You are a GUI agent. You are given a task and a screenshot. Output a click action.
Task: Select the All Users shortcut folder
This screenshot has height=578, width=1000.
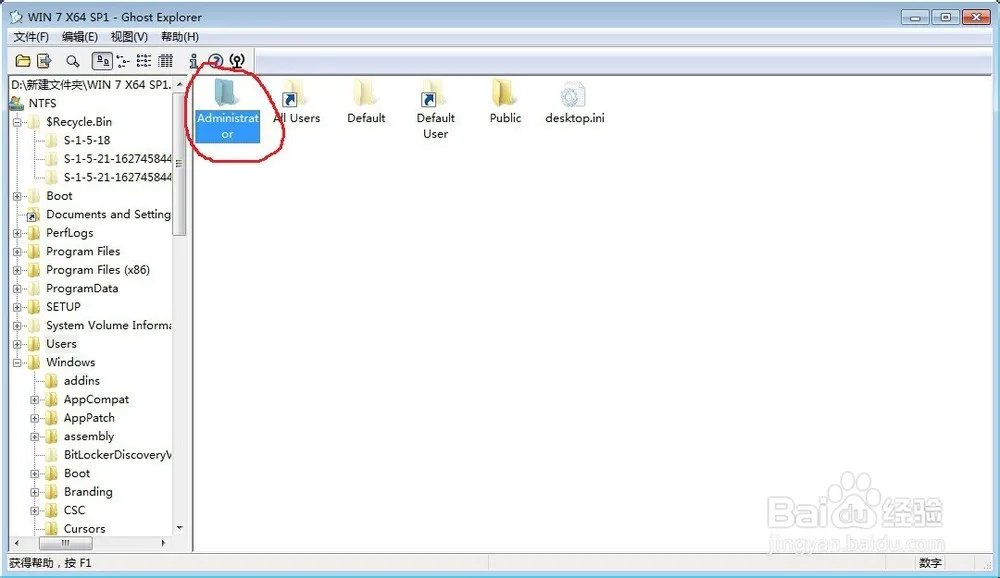(296, 98)
